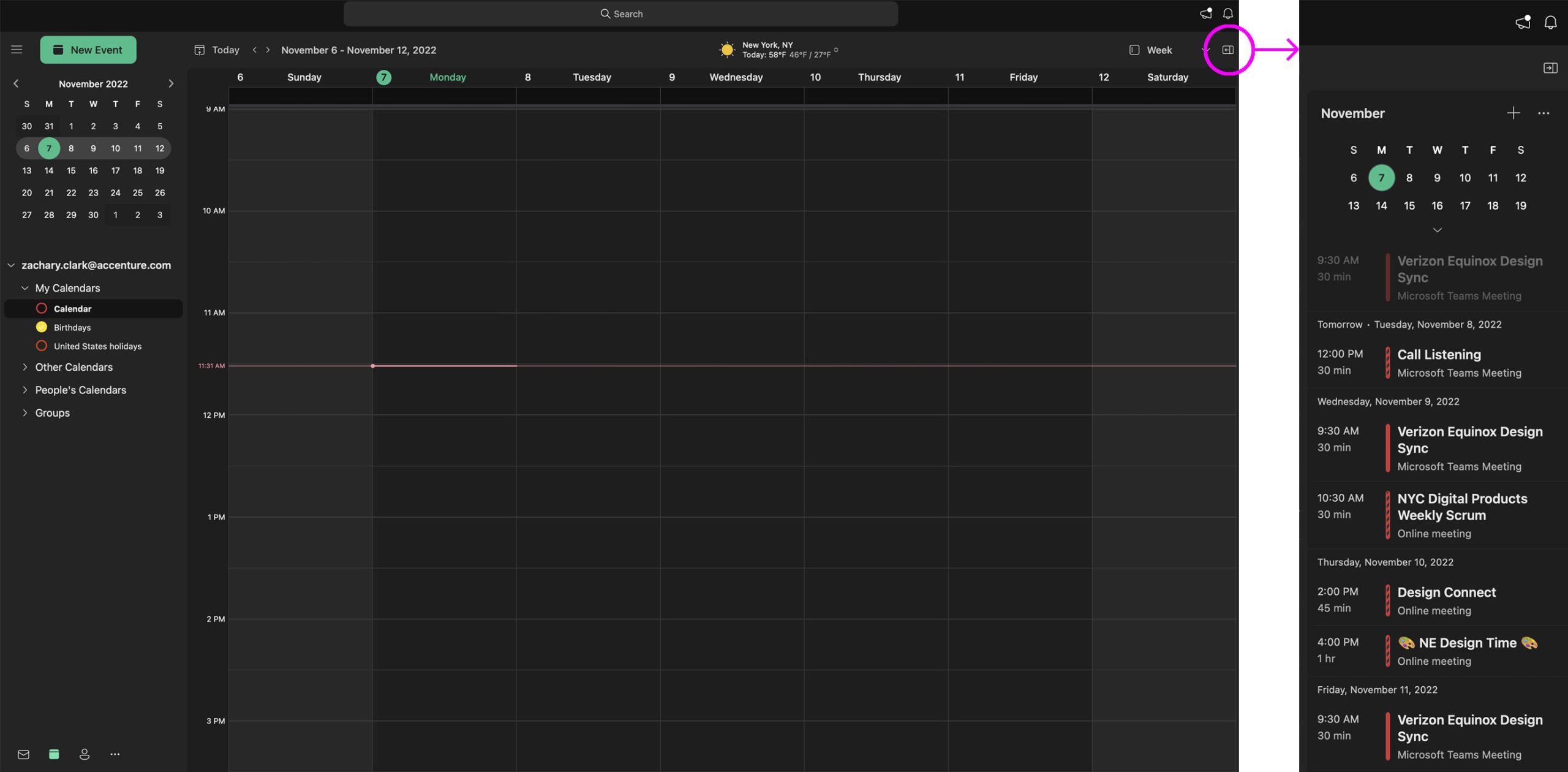
Task: Toggle the Calendar visibility circle
Action: [42, 308]
